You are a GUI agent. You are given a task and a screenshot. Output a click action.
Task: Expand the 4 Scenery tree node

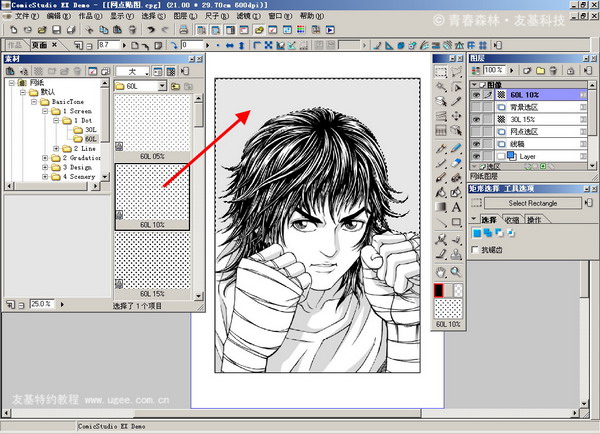(x=45, y=176)
